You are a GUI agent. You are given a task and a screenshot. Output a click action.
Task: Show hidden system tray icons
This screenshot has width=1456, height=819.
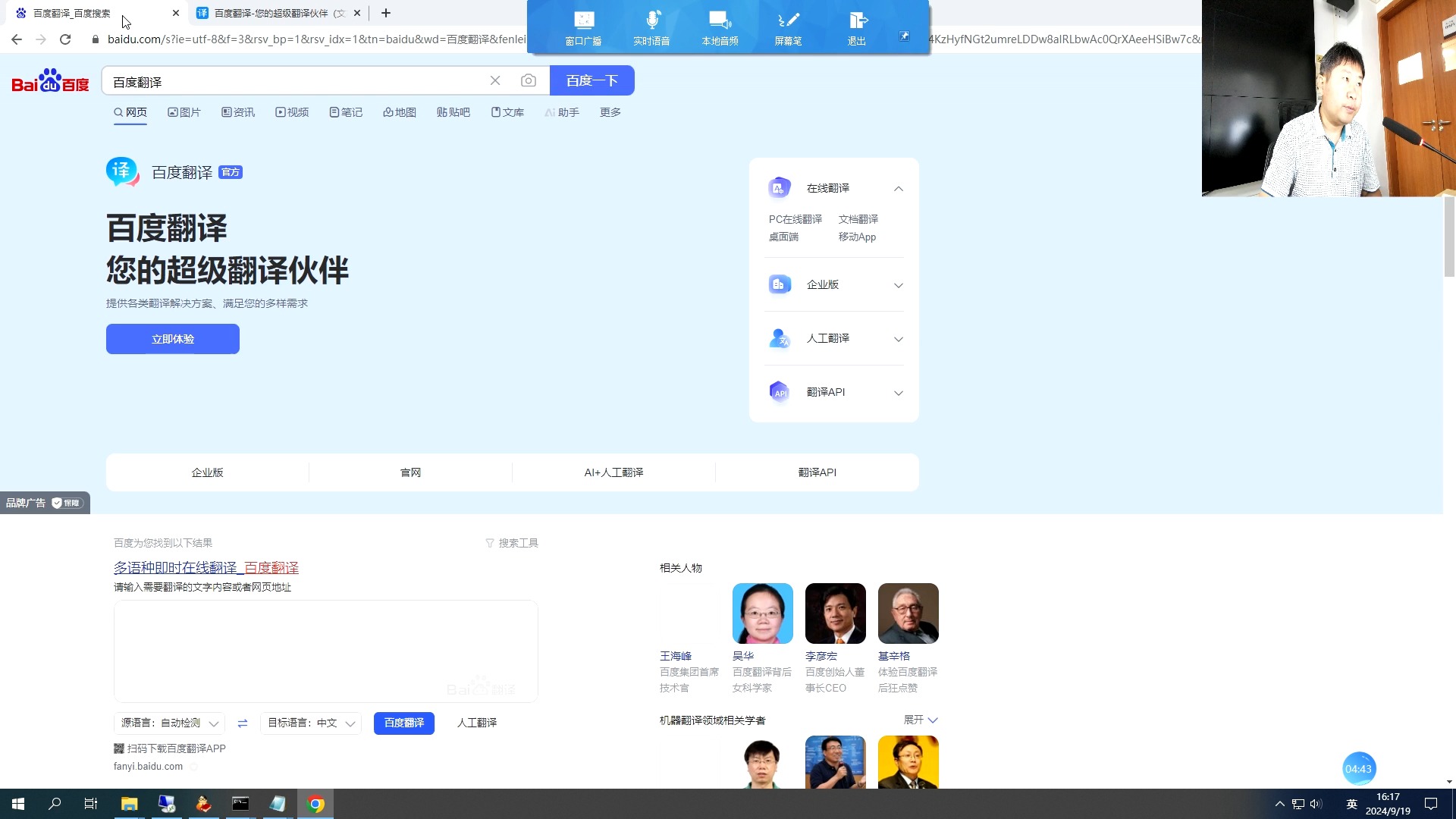(1280, 804)
